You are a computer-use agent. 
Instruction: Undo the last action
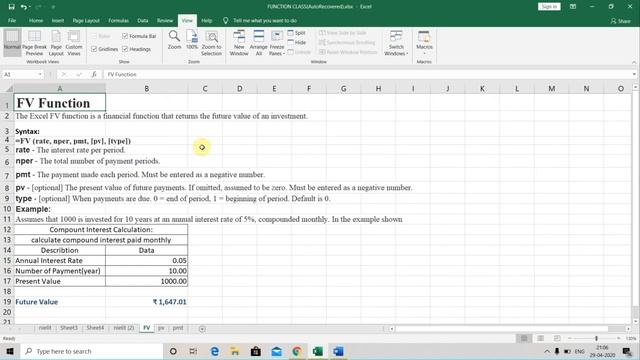click(x=24, y=7)
